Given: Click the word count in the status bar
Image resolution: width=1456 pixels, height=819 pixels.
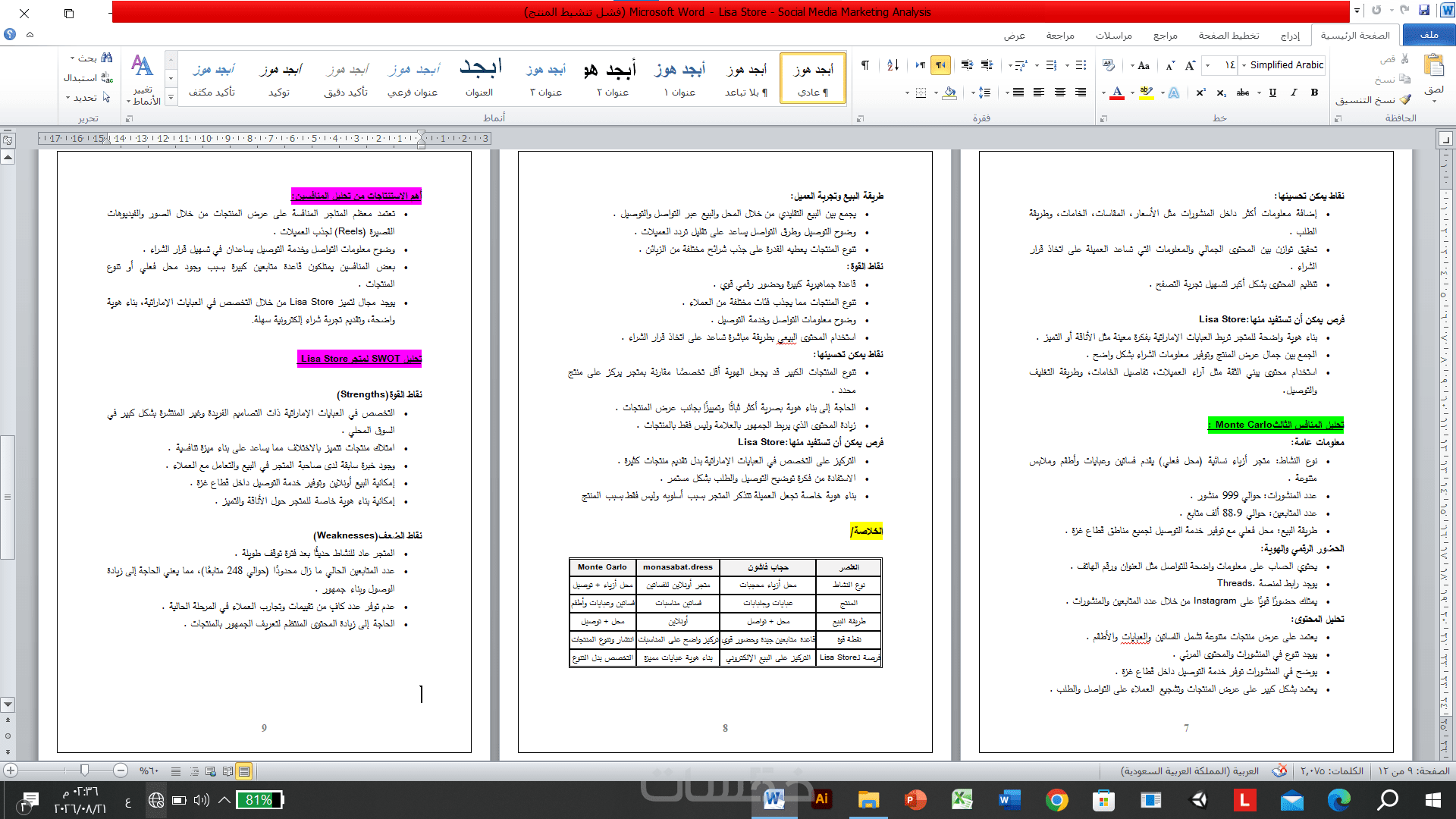Looking at the screenshot, I should click(x=1332, y=770).
